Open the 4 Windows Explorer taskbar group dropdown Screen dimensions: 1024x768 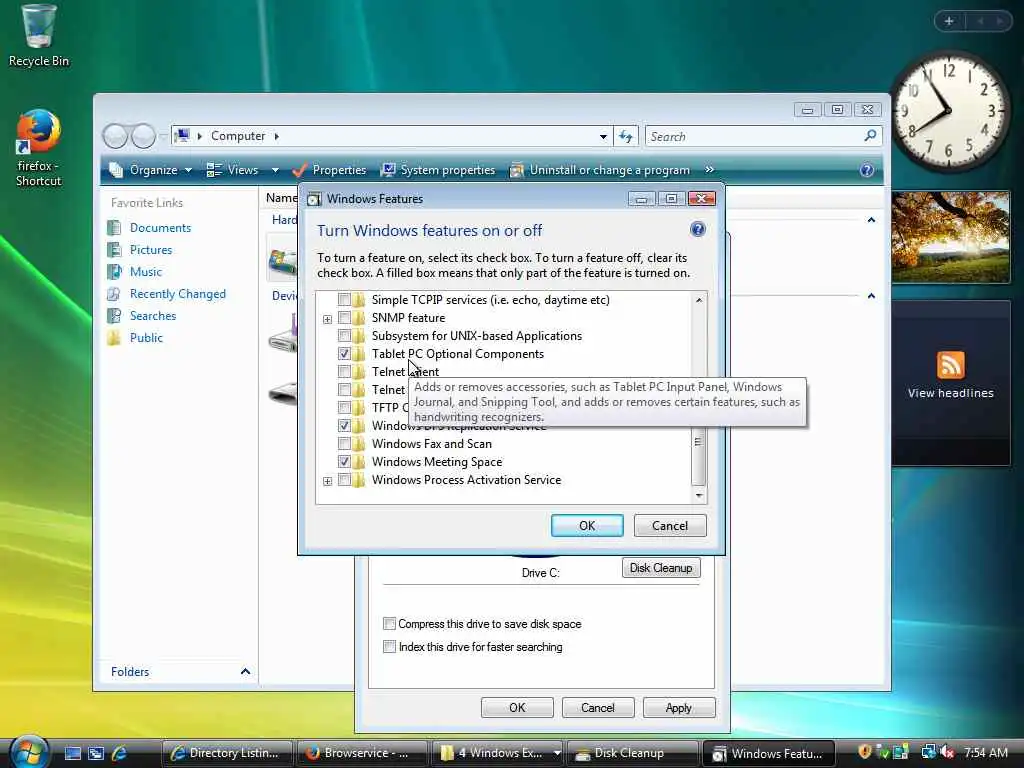click(556, 753)
